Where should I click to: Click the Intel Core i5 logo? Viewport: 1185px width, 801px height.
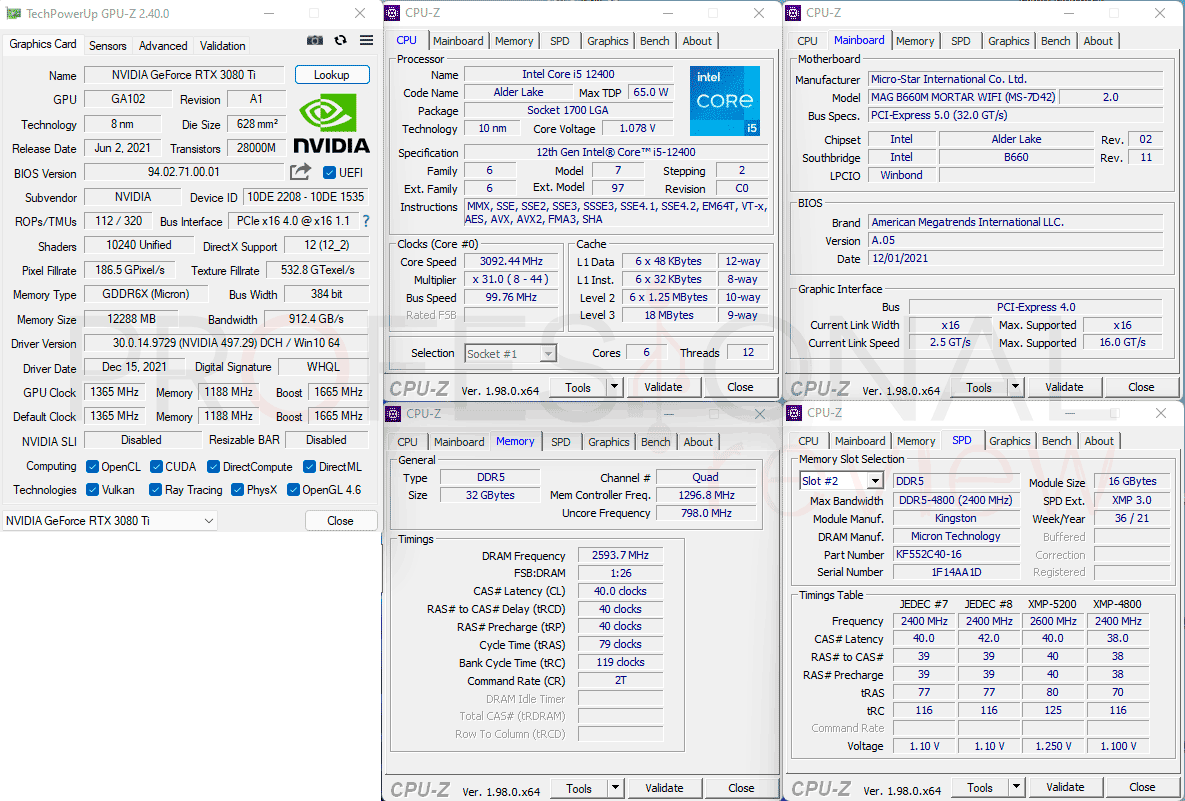coord(725,101)
